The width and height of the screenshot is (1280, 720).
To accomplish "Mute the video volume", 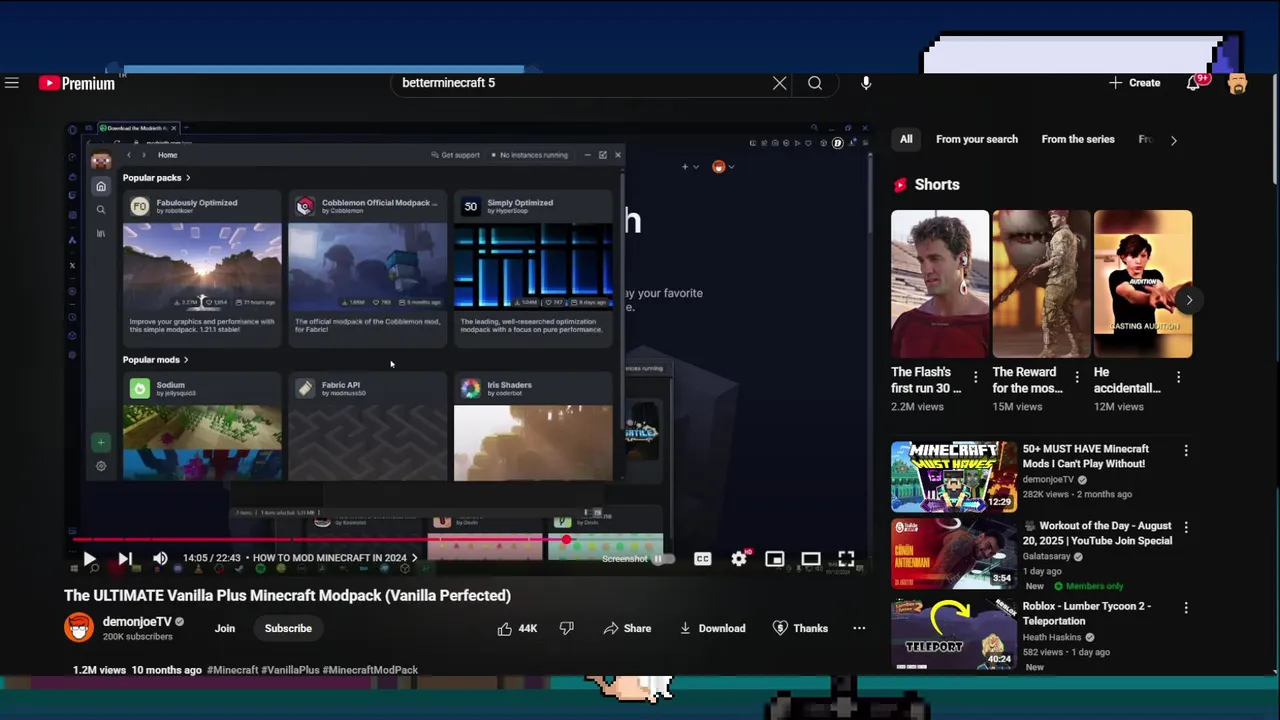I will [160, 559].
